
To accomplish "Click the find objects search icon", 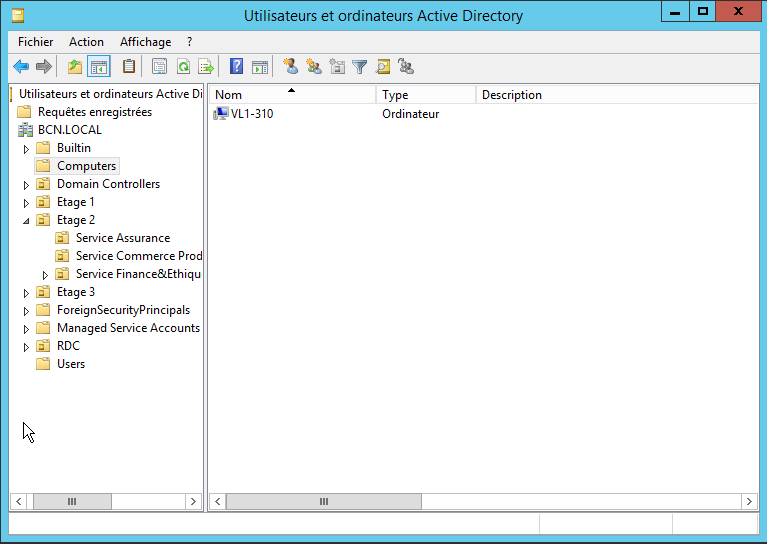I will 383,67.
